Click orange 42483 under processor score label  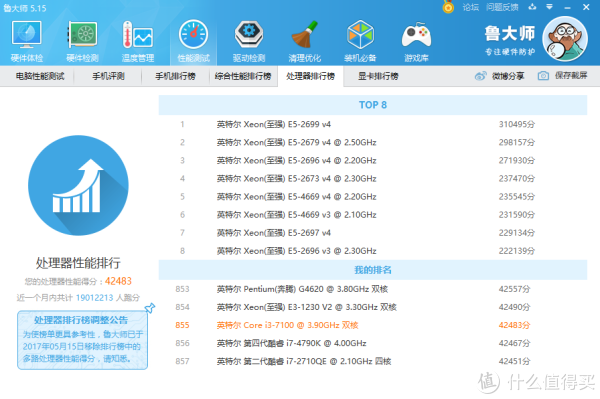[x=118, y=281]
